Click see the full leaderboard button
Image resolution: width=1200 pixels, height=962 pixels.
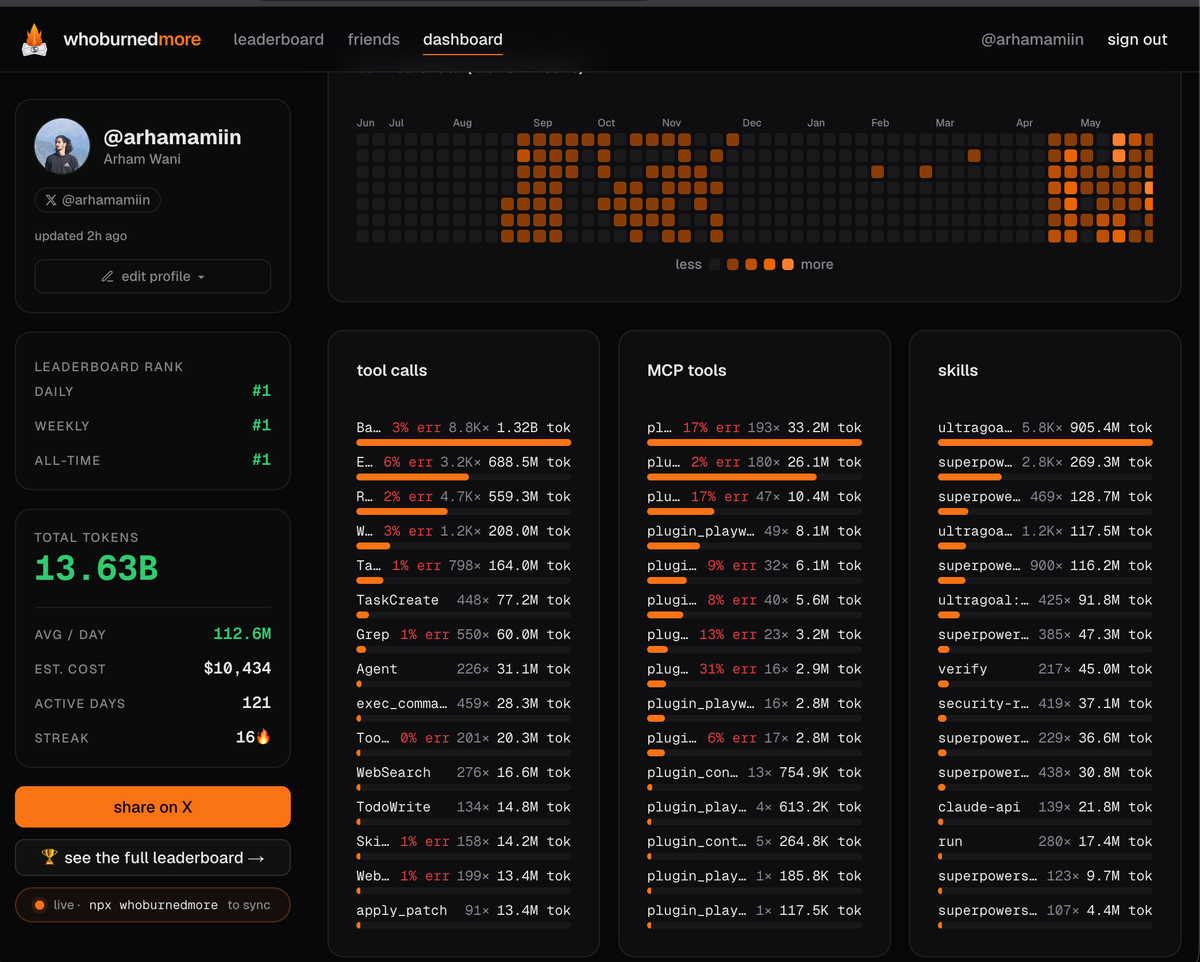(x=153, y=858)
